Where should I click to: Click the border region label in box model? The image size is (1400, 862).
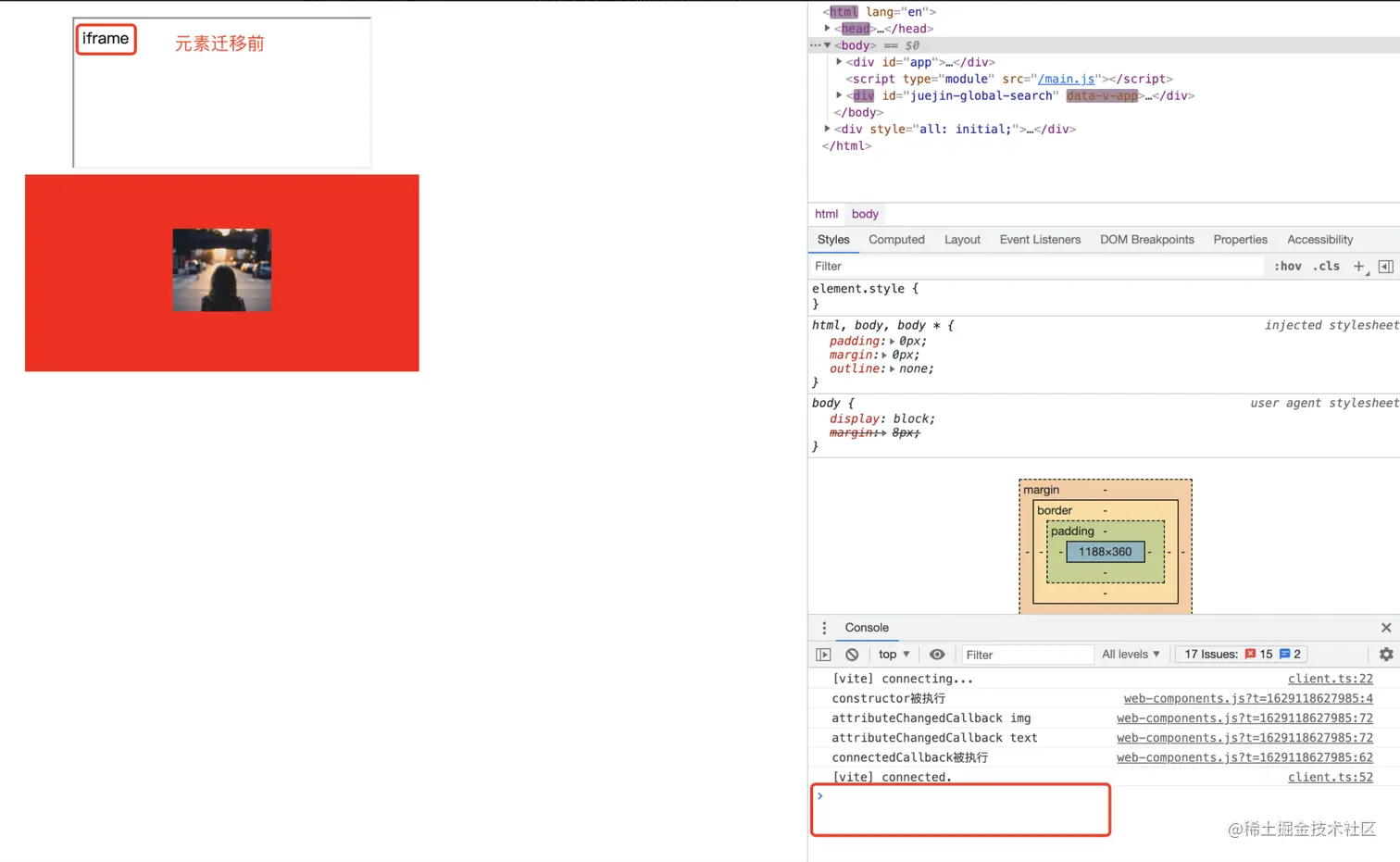[x=1054, y=511]
